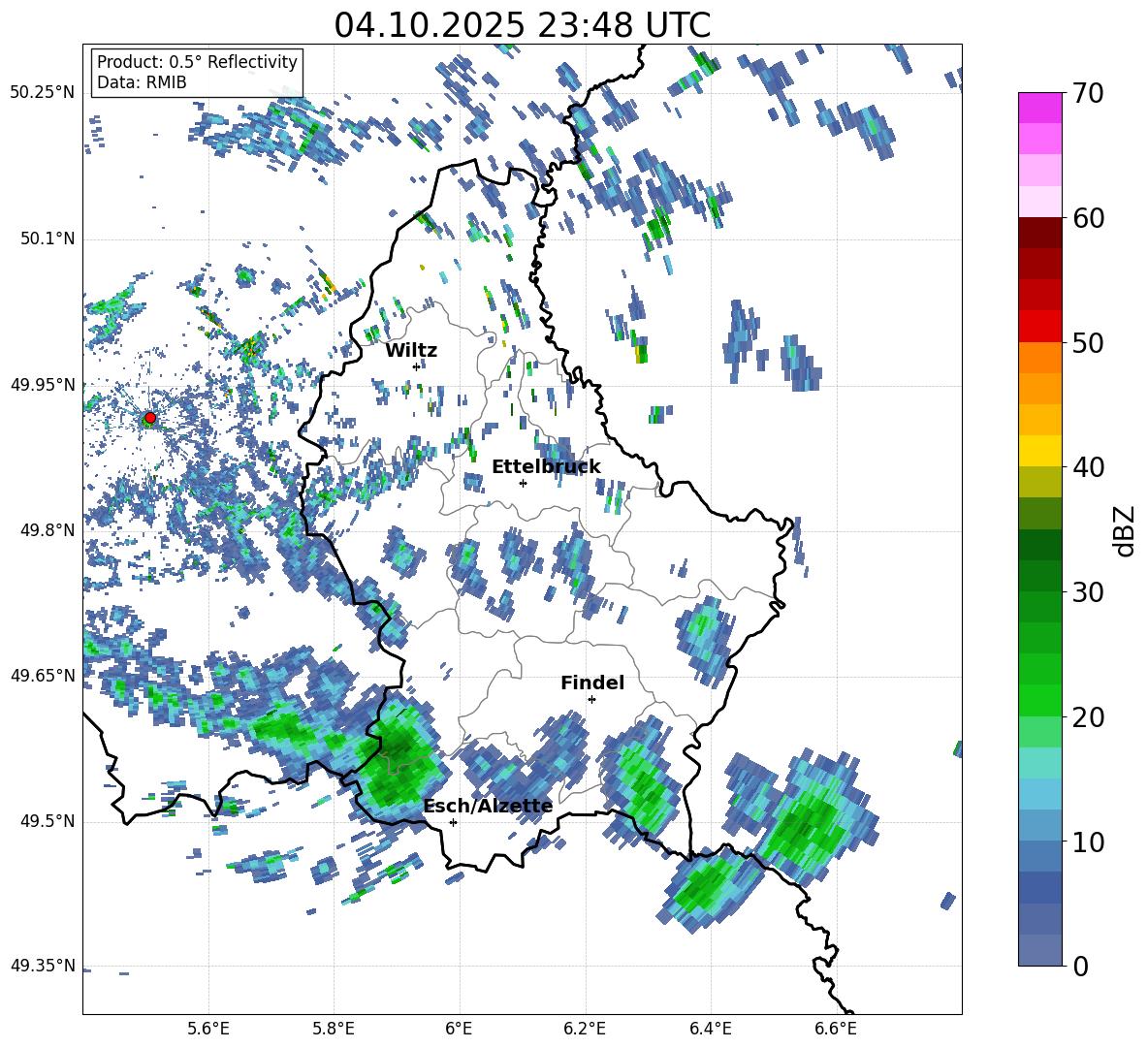This screenshot has width=1148, height=1048.
Task: Click the colorbar tick label 70
Action: [x=1088, y=94]
